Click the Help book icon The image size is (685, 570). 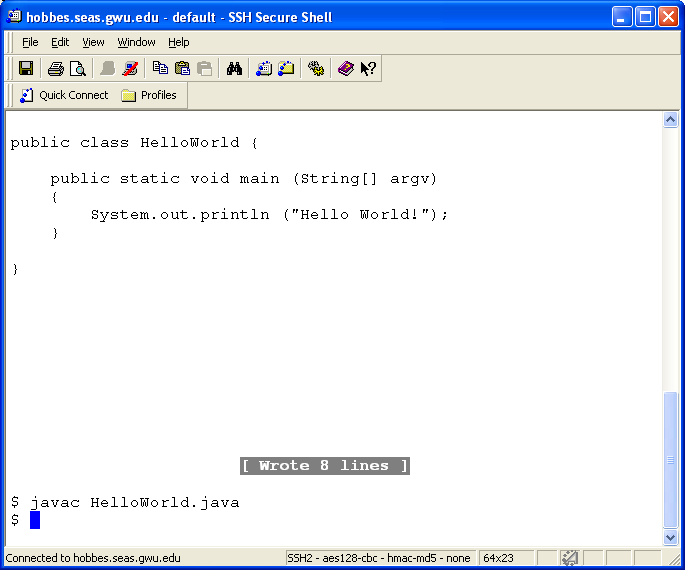[346, 68]
